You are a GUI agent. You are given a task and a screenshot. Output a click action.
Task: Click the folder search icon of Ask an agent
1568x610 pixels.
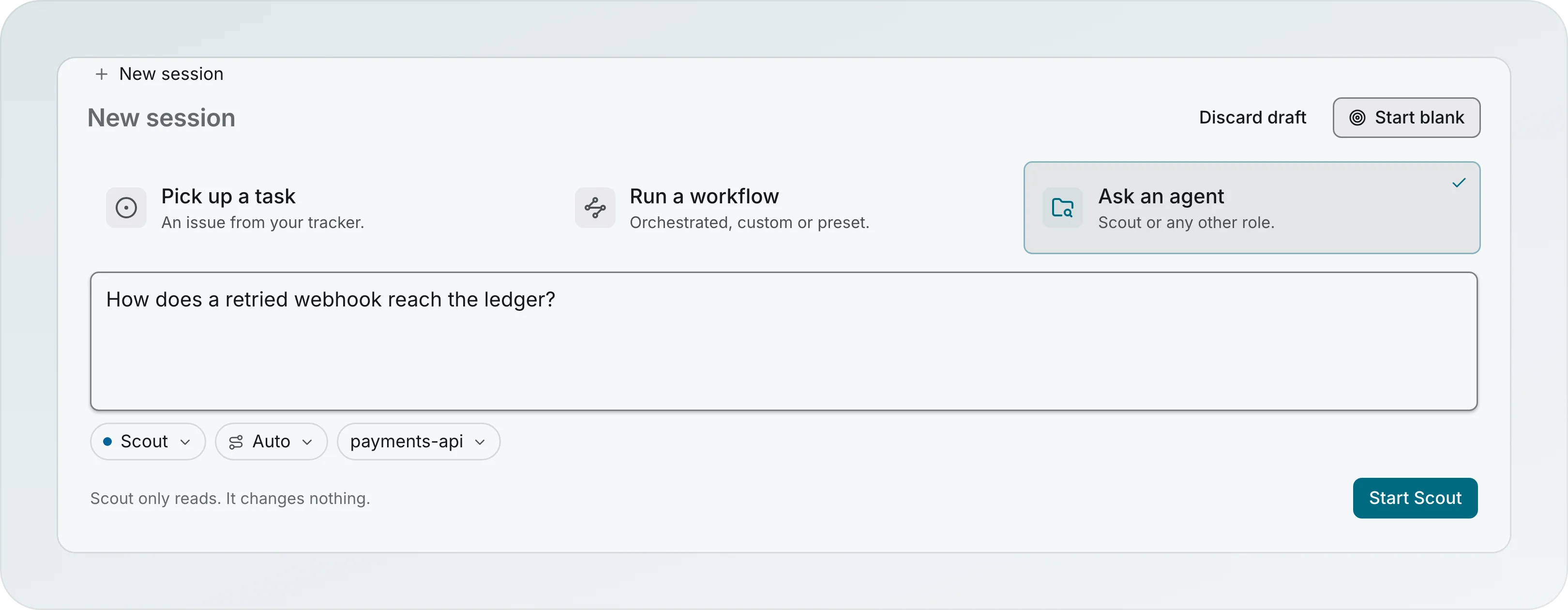1062,208
